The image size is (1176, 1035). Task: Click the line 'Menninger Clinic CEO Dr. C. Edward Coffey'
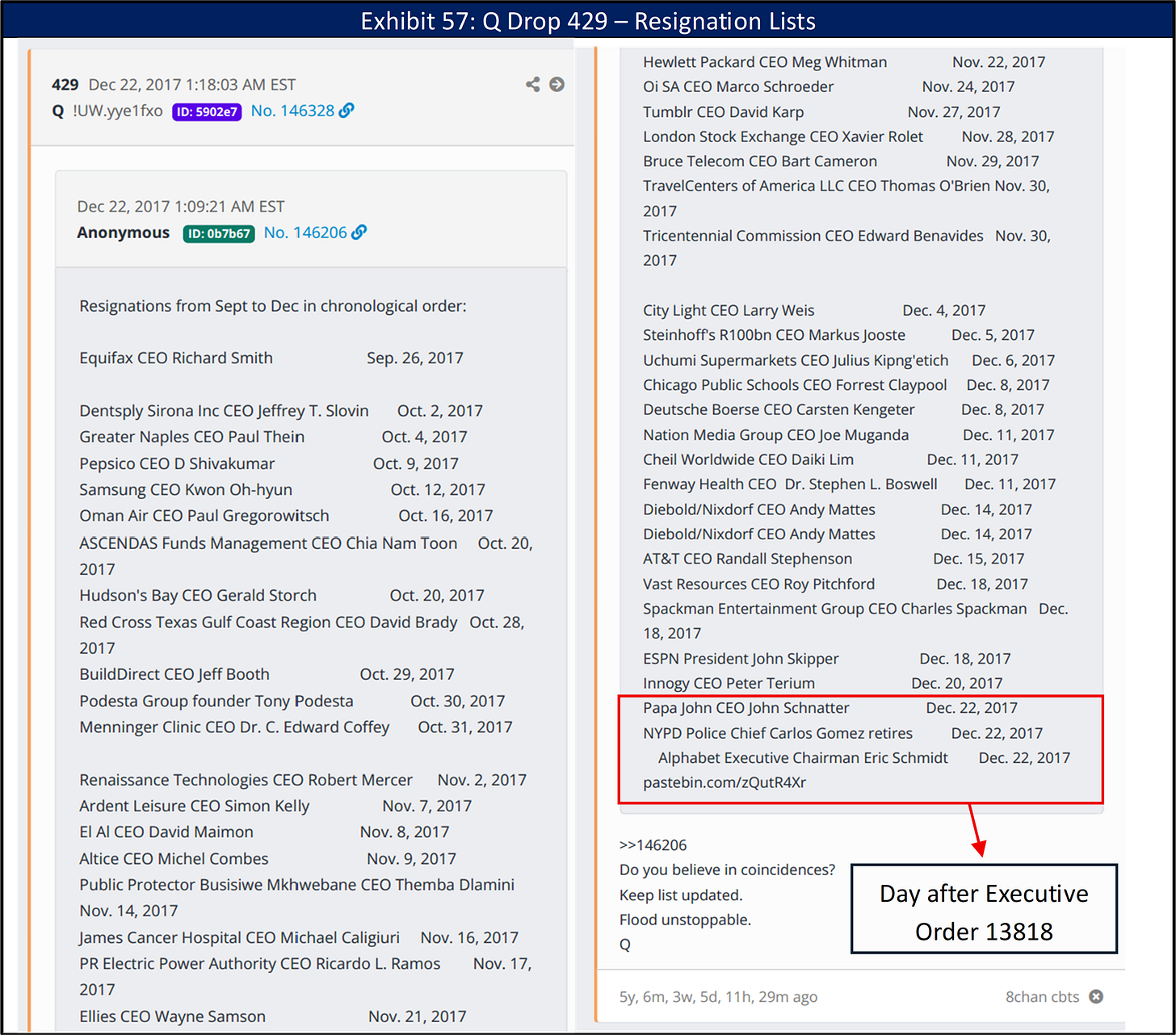234,727
